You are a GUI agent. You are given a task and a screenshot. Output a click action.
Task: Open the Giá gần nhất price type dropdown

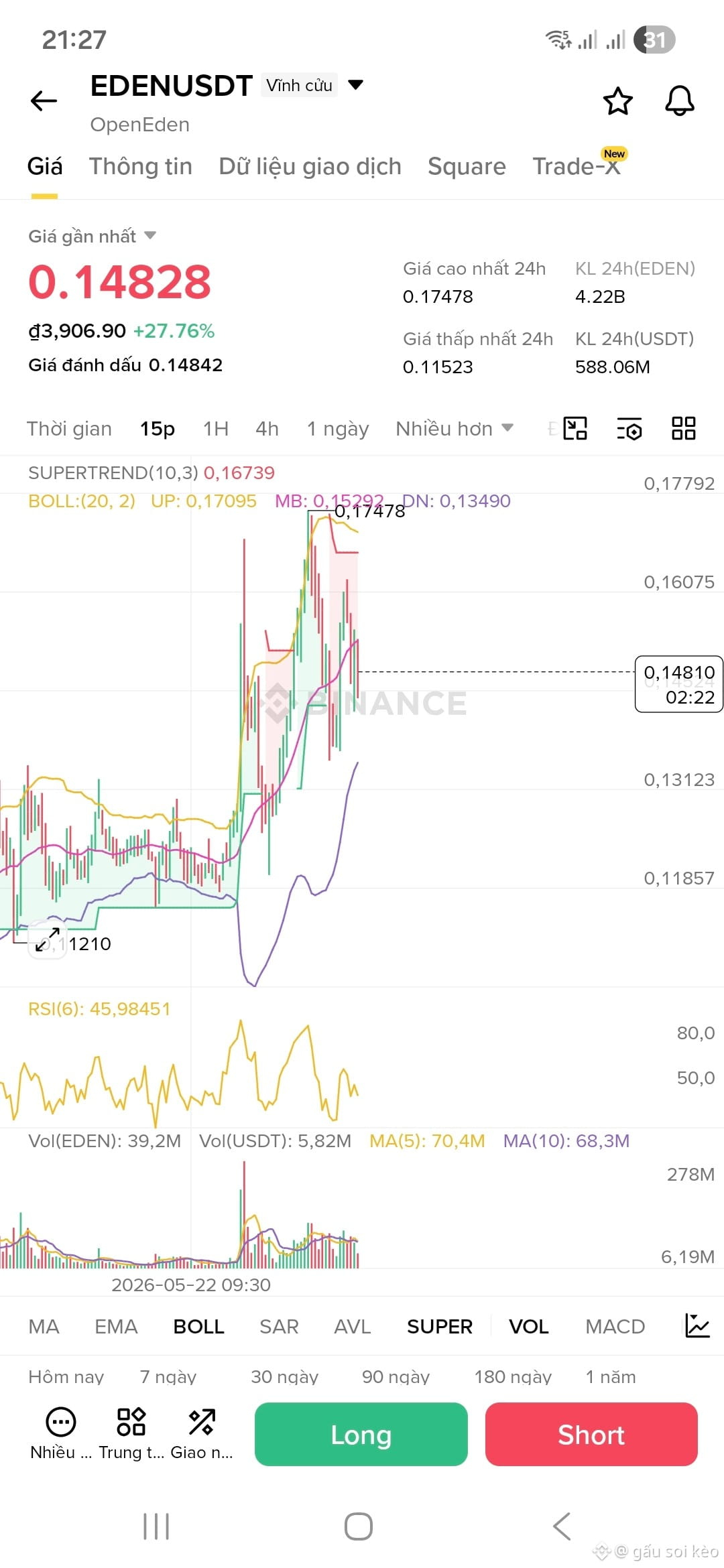[92, 236]
